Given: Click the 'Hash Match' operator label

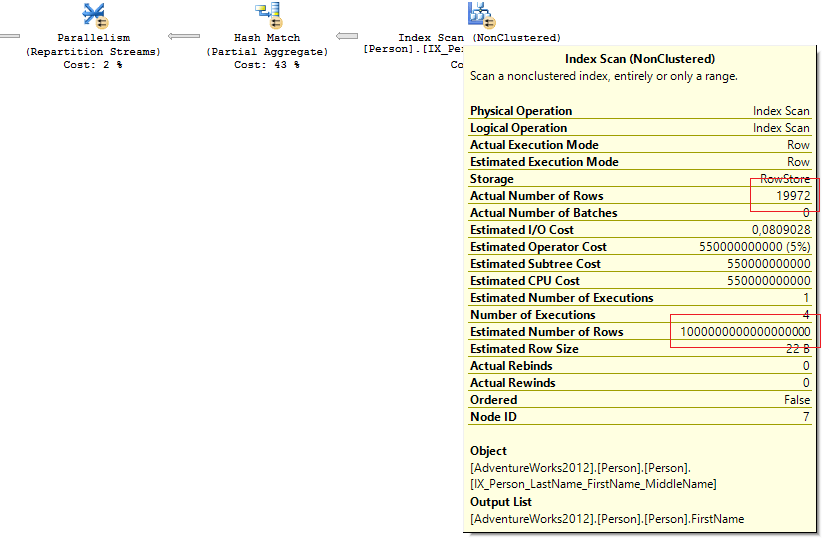Looking at the screenshot, I should 267,38.
